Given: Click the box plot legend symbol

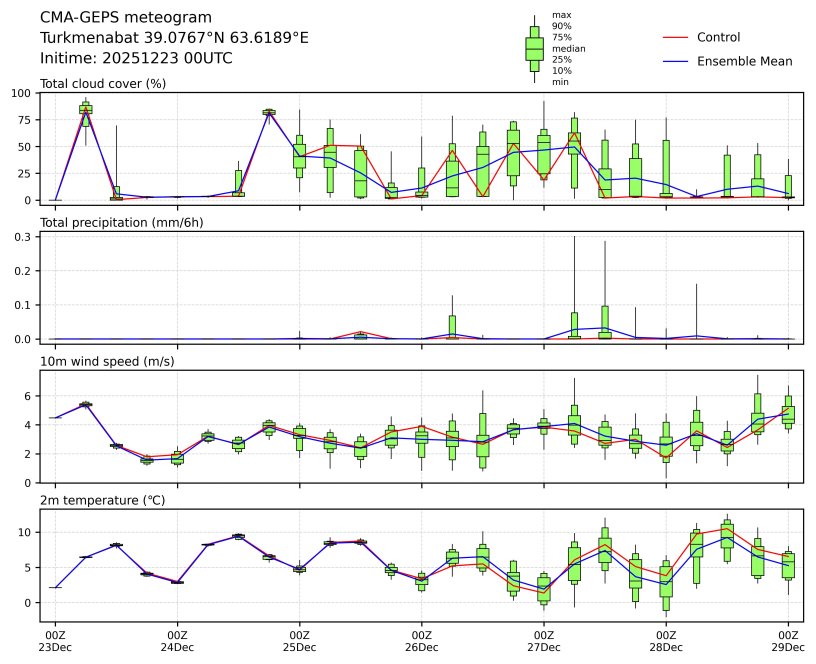Looking at the screenshot, I should [x=534, y=48].
